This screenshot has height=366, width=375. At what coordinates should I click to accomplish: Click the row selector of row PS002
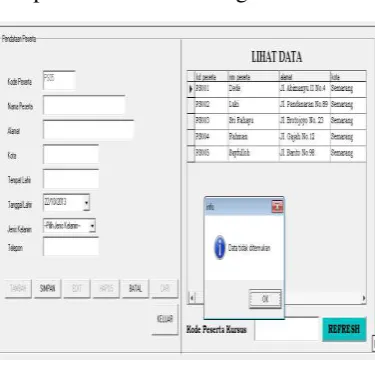coord(191,105)
